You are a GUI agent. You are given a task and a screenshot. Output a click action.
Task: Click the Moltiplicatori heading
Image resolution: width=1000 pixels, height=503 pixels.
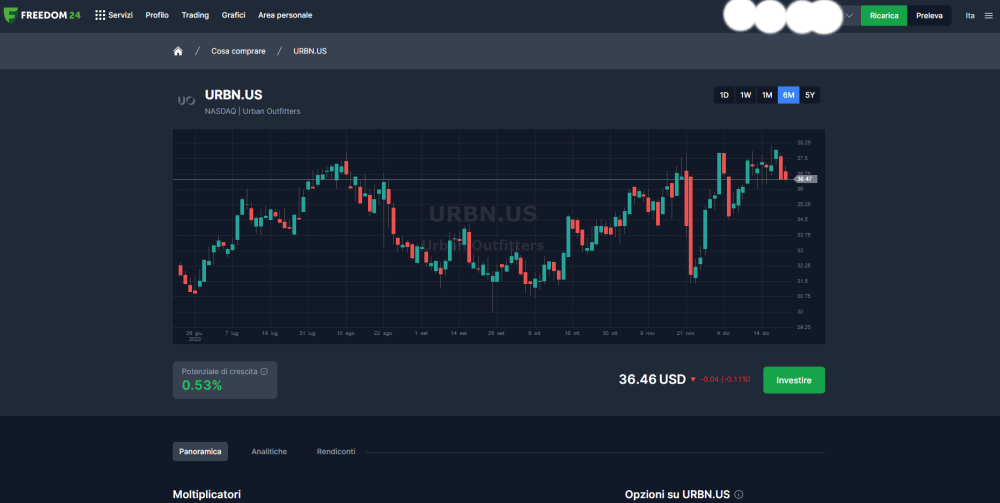coord(207,494)
